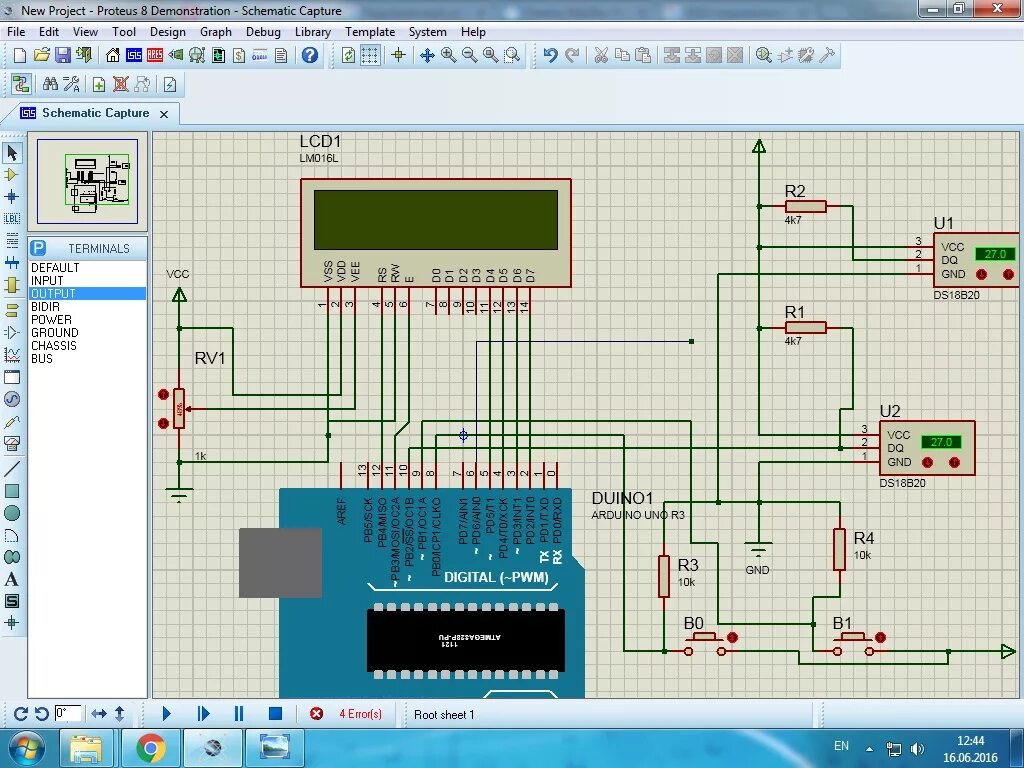Toggle wire autorouter icon
The image size is (1024, 768).
[21, 84]
